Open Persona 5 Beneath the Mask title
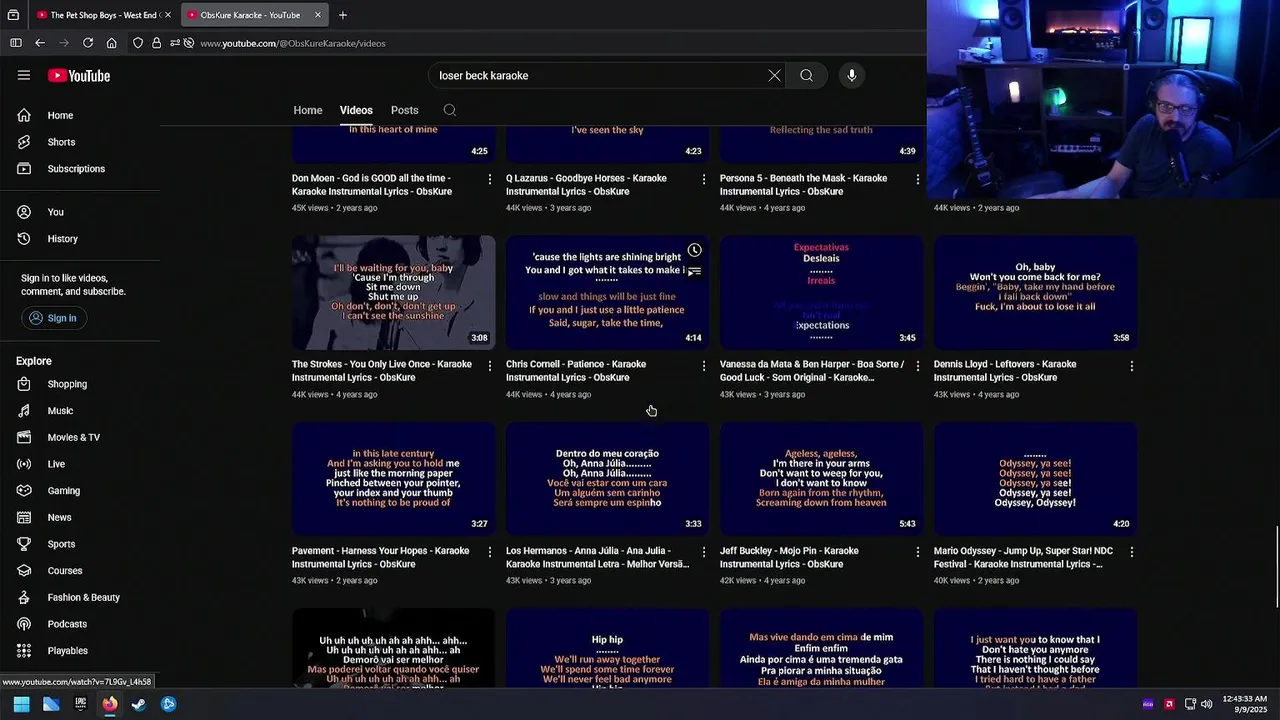This screenshot has width=1280, height=720. click(x=803, y=185)
